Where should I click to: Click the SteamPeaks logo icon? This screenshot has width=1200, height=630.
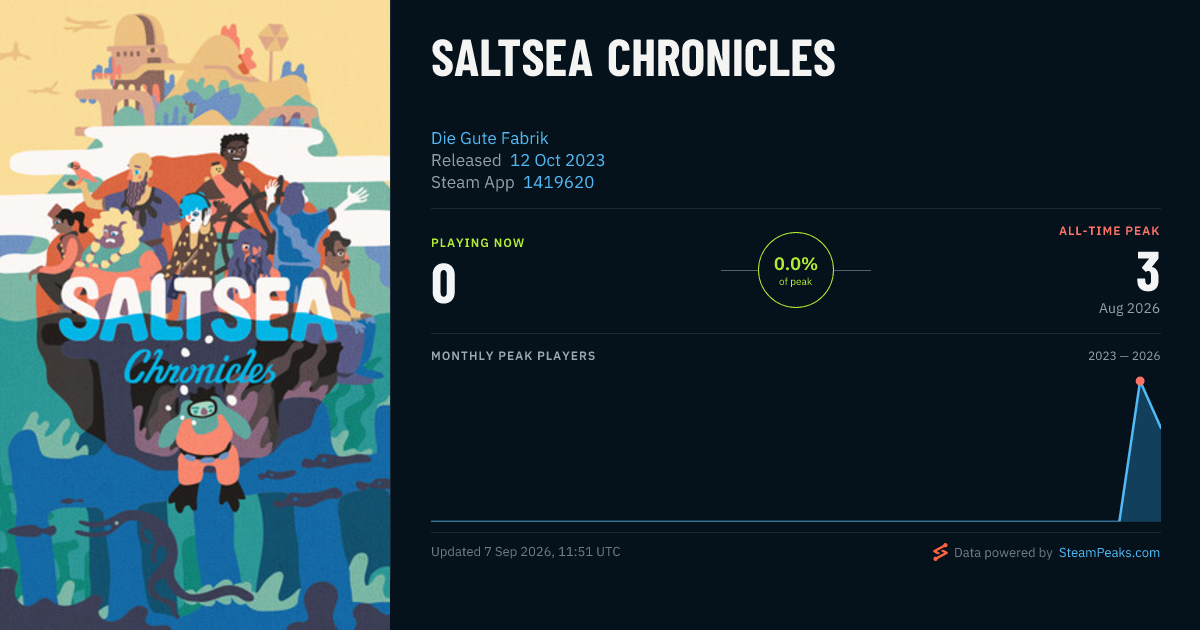click(940, 552)
